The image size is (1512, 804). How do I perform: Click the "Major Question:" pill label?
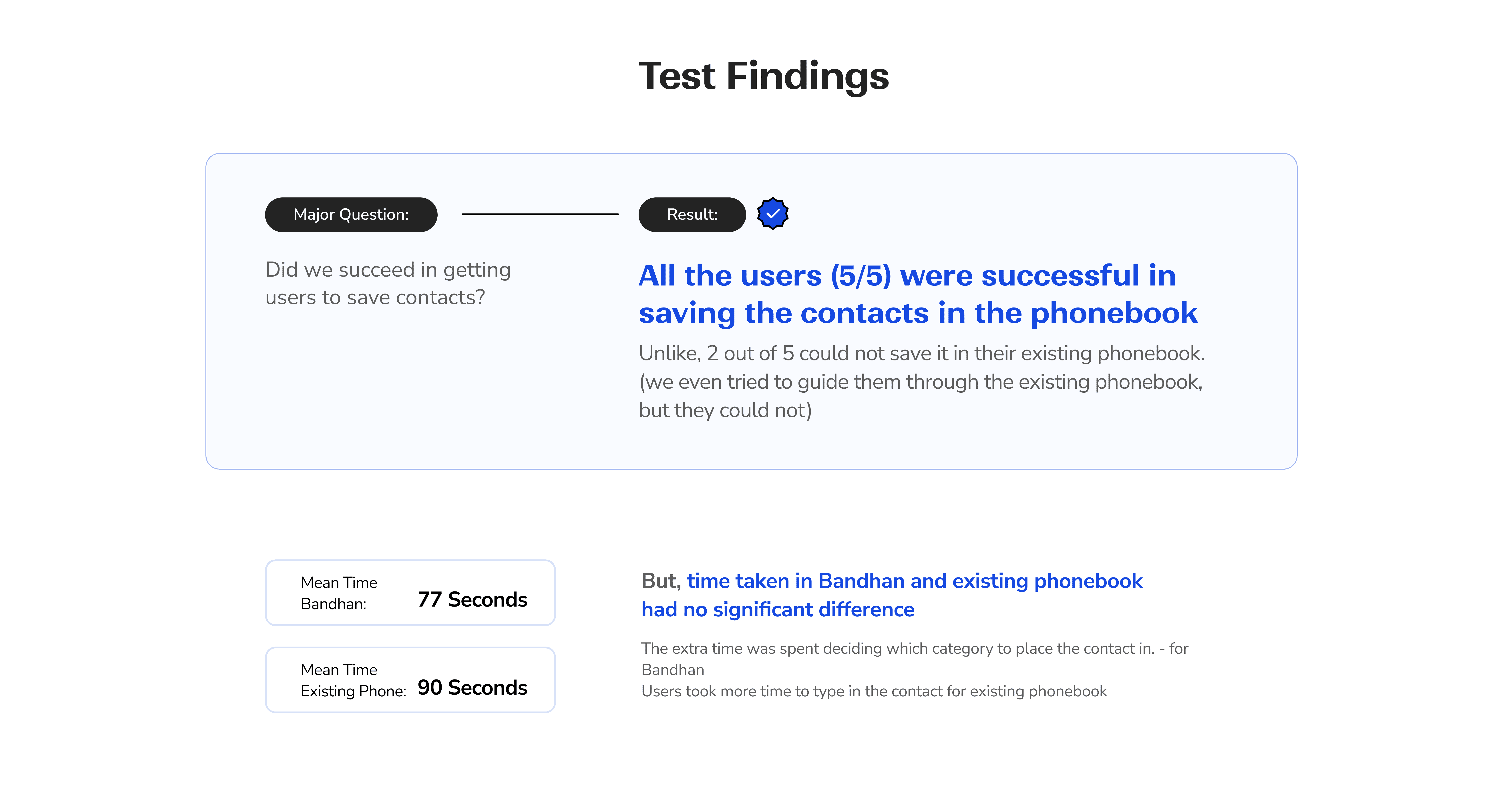[x=351, y=215]
